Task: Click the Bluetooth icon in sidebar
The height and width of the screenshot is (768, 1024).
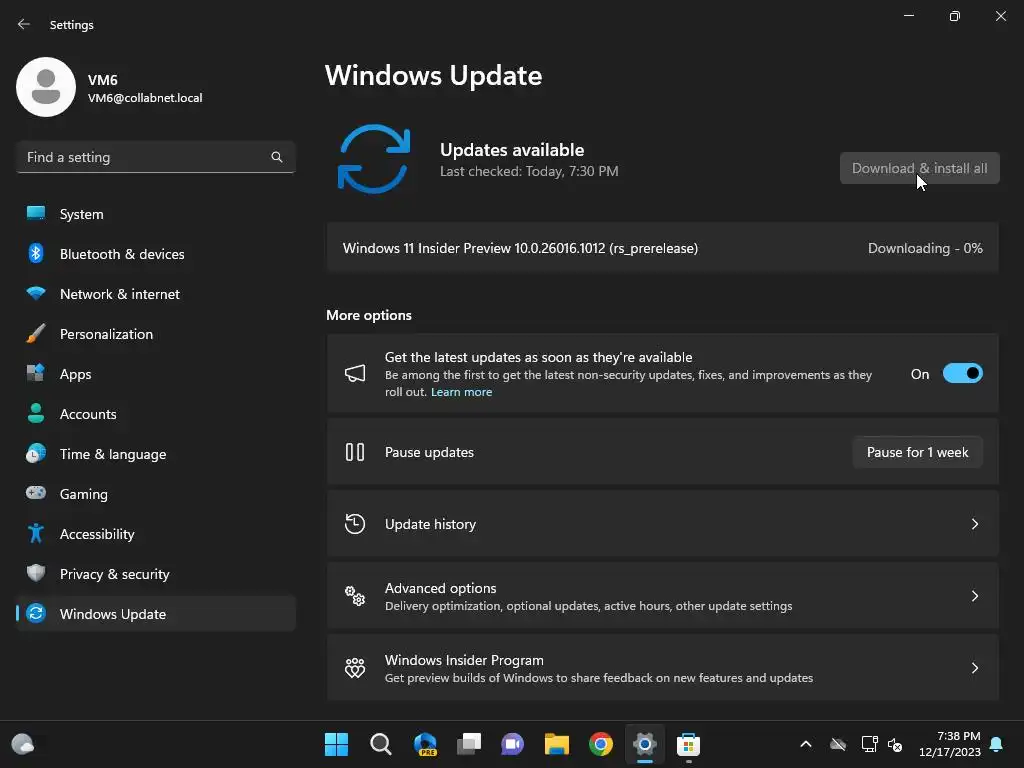Action: tap(36, 253)
